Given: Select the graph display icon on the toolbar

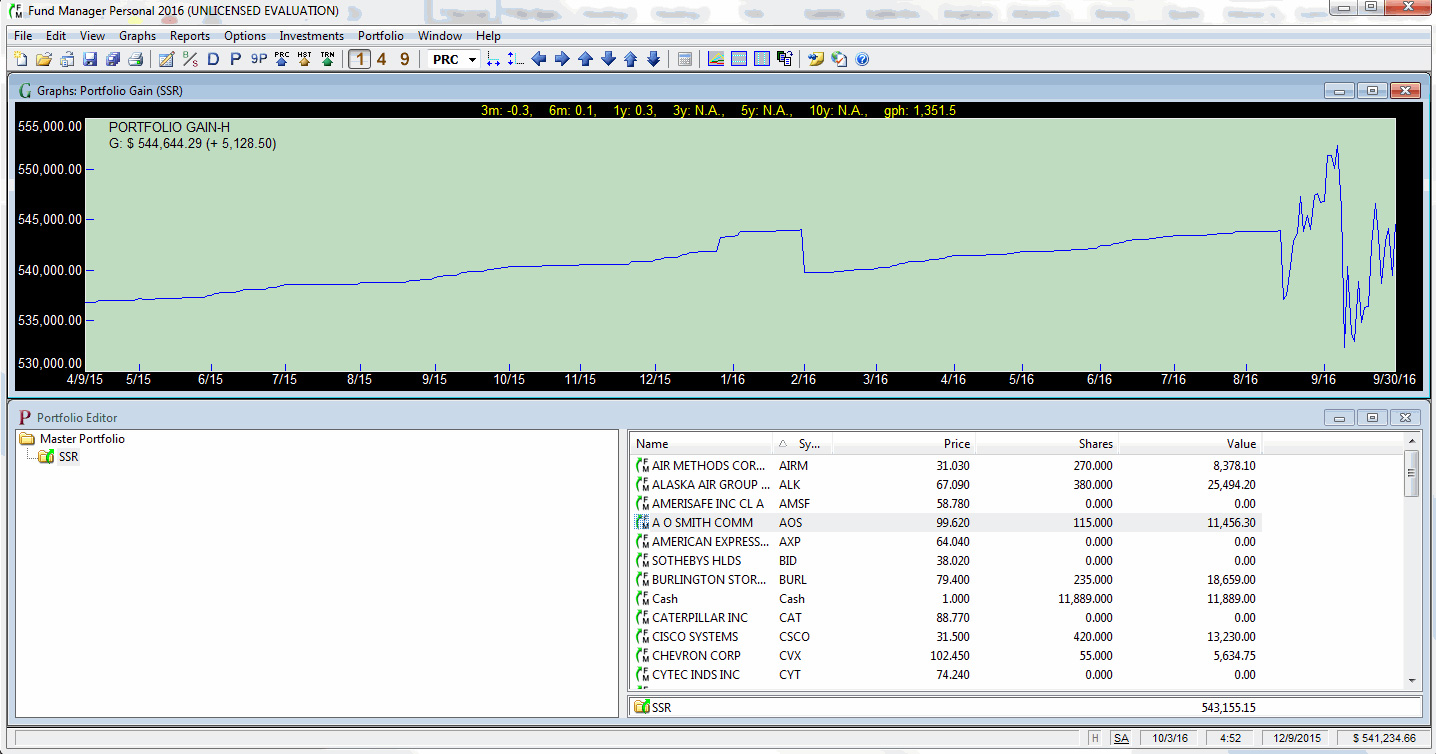Looking at the screenshot, I should pos(716,58).
